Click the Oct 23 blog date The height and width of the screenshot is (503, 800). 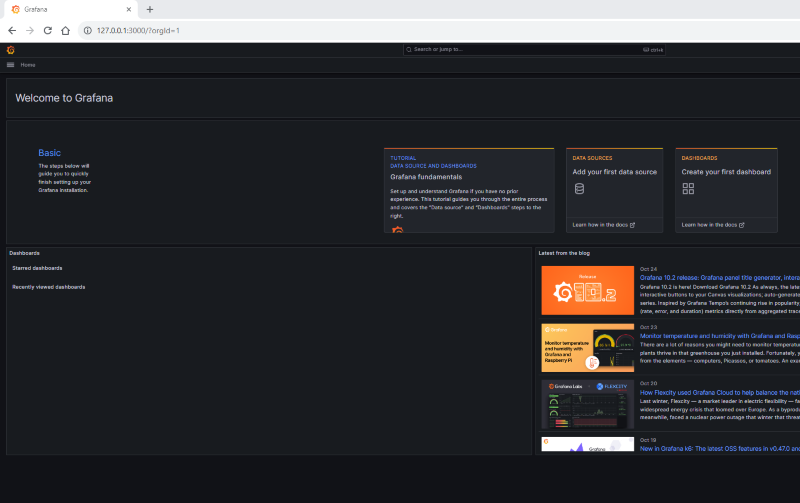point(648,327)
